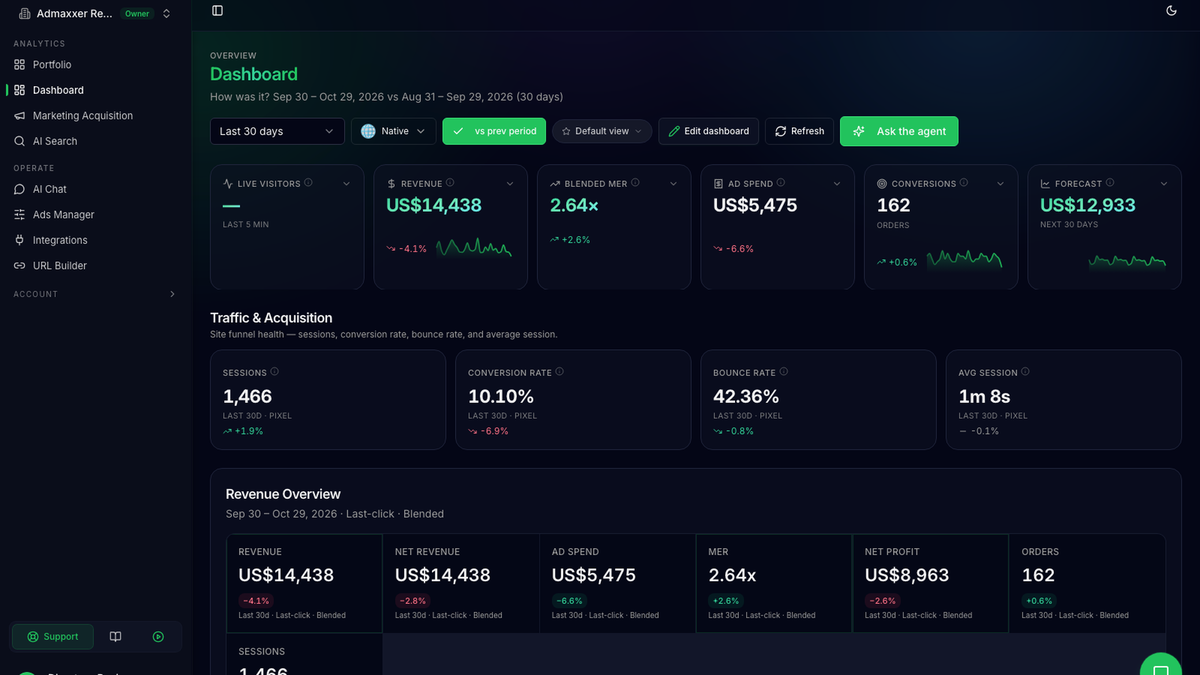The image size is (1200, 675).
Task: Click the Revenue card info icon
Action: (451, 183)
